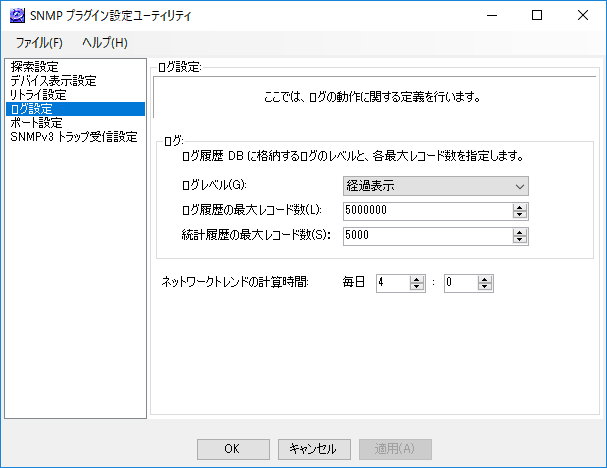
Task: Click the 適用(A) button
Action: (x=395, y=449)
